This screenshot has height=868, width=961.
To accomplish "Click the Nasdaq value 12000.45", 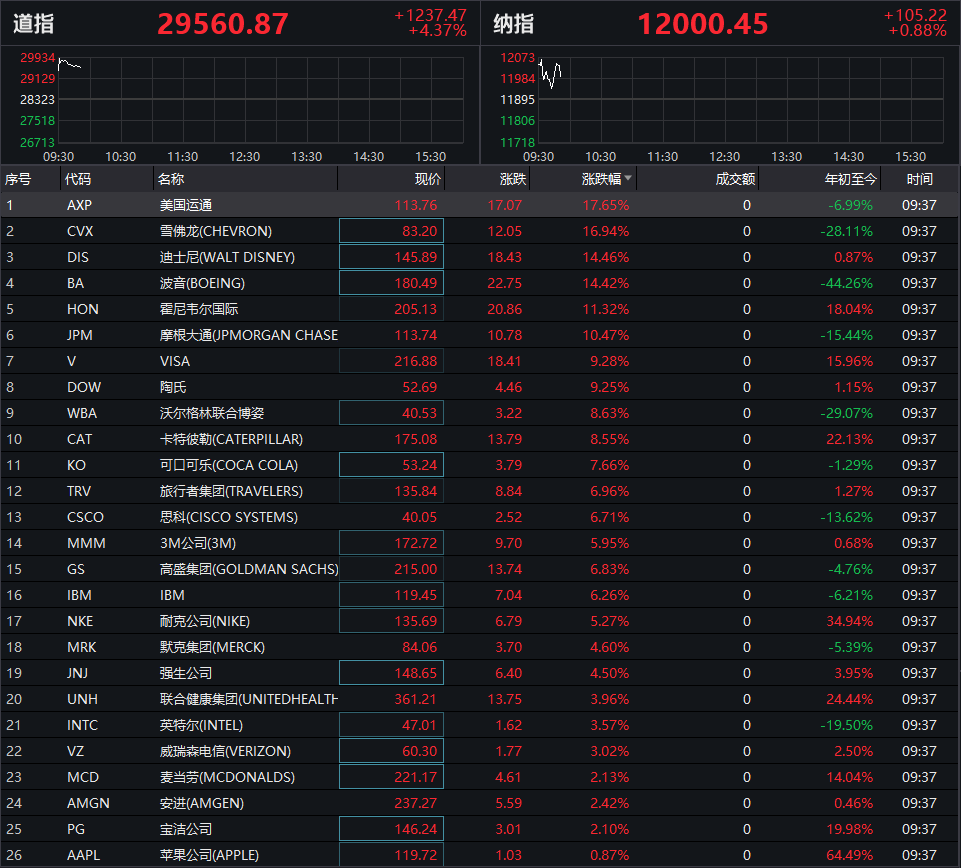I will (702, 24).
